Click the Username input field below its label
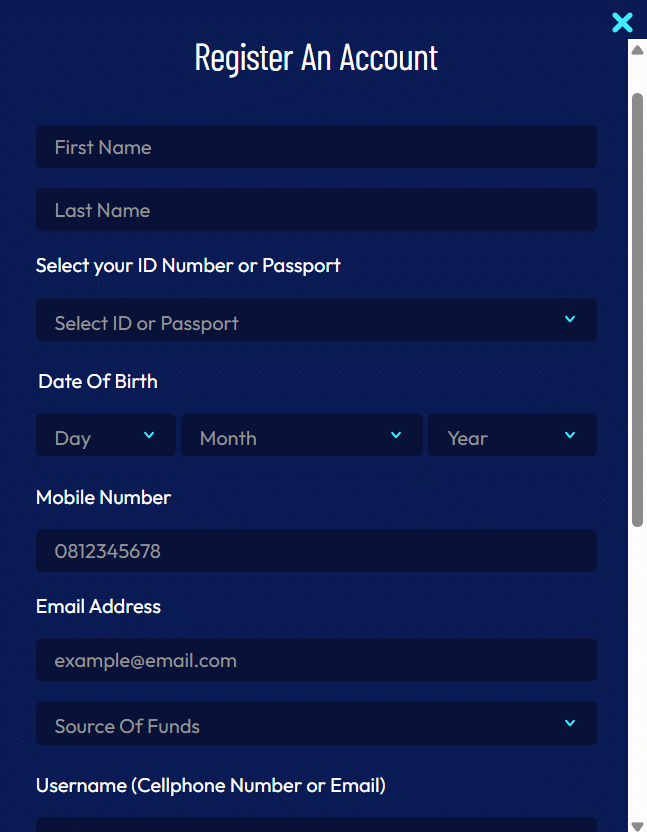647x832 pixels. (316, 825)
